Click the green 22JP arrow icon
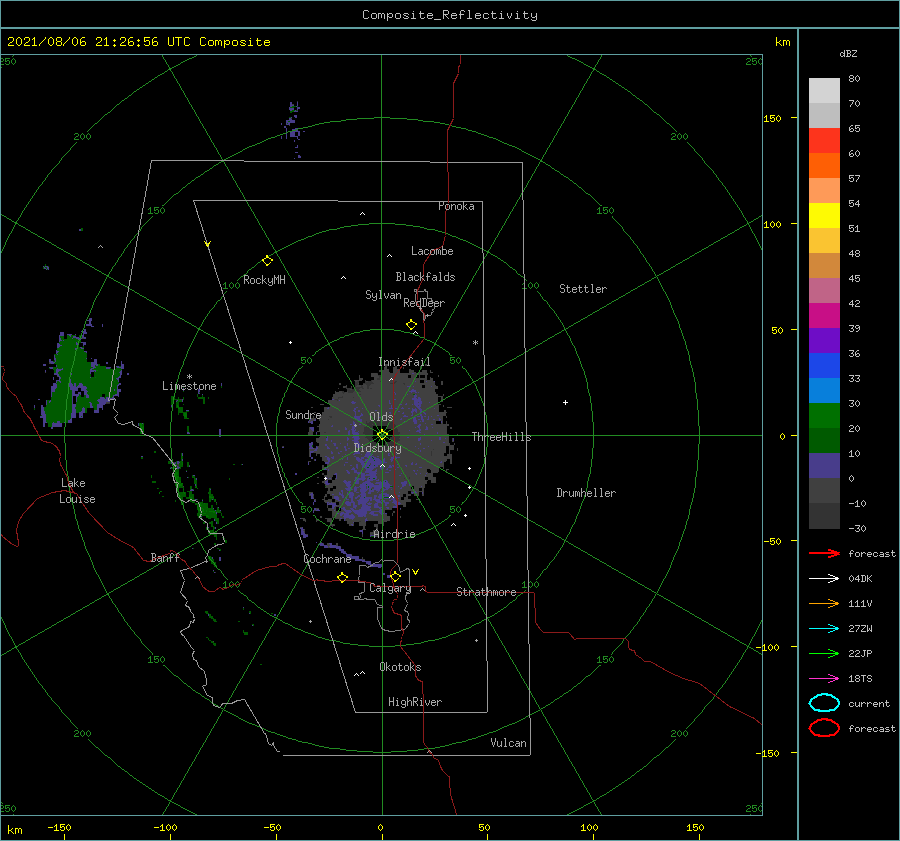Viewport: 900px width, 841px height. point(824,653)
